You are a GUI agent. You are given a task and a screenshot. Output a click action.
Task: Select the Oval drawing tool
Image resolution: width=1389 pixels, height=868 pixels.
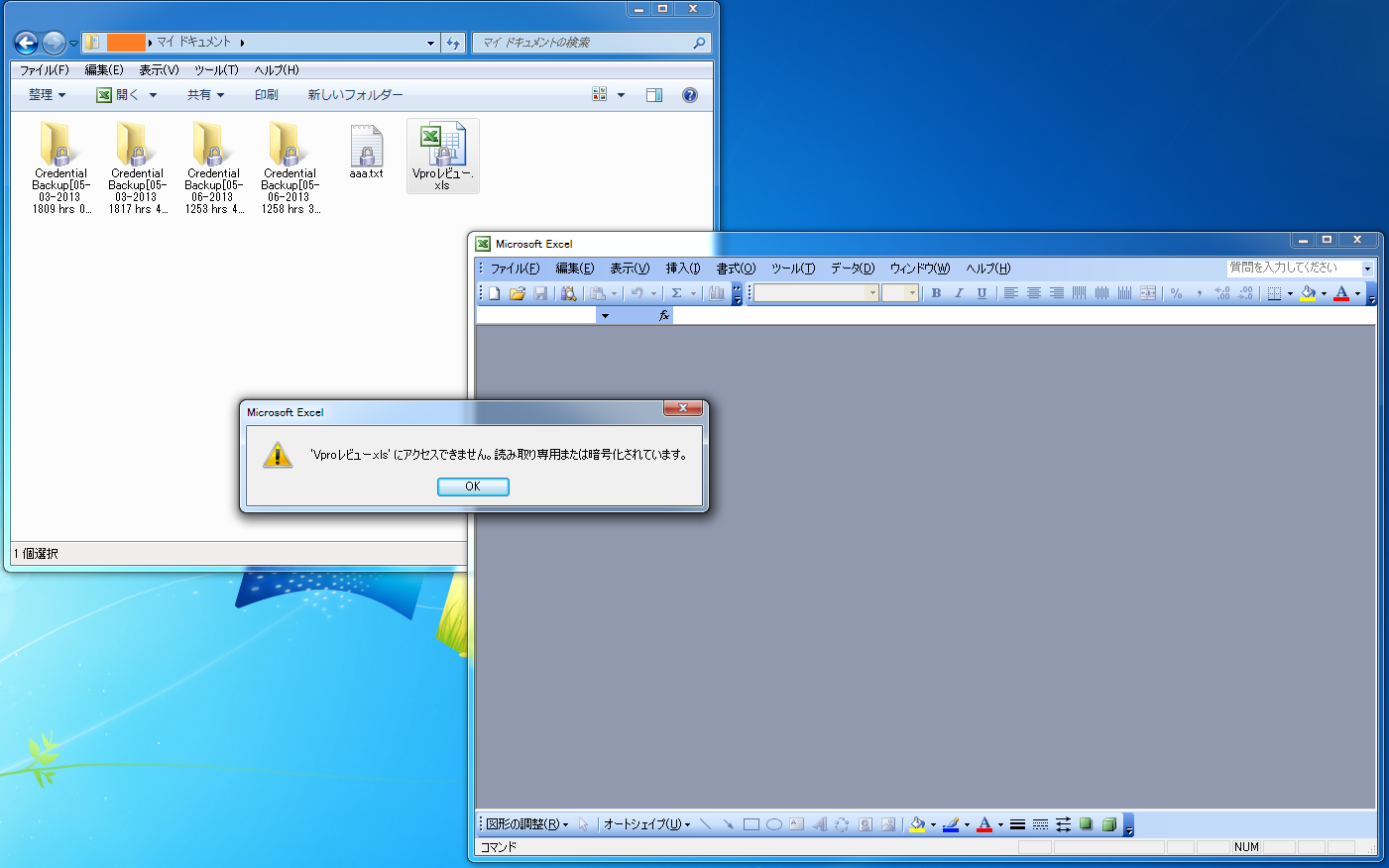(774, 824)
